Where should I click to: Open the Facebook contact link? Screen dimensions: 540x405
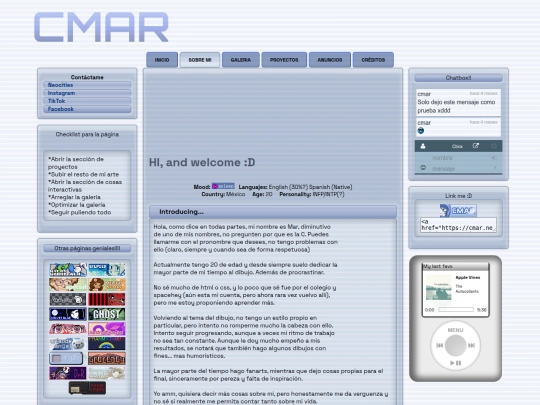[87, 109]
